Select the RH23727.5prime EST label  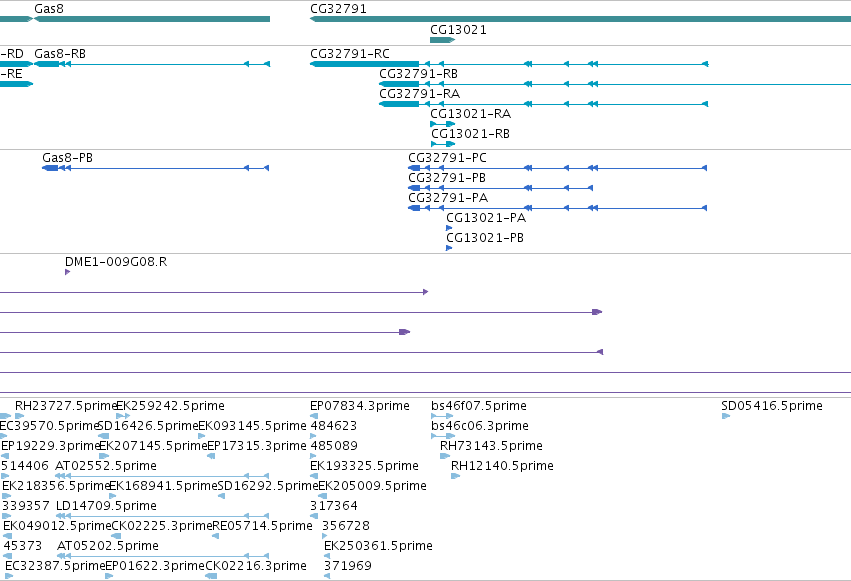click(66, 406)
